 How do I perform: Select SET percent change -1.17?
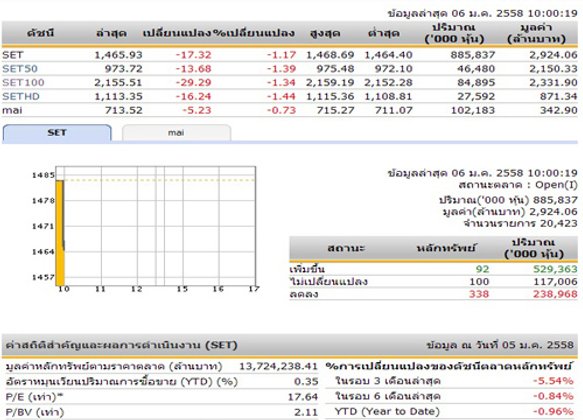pyautogui.click(x=281, y=55)
